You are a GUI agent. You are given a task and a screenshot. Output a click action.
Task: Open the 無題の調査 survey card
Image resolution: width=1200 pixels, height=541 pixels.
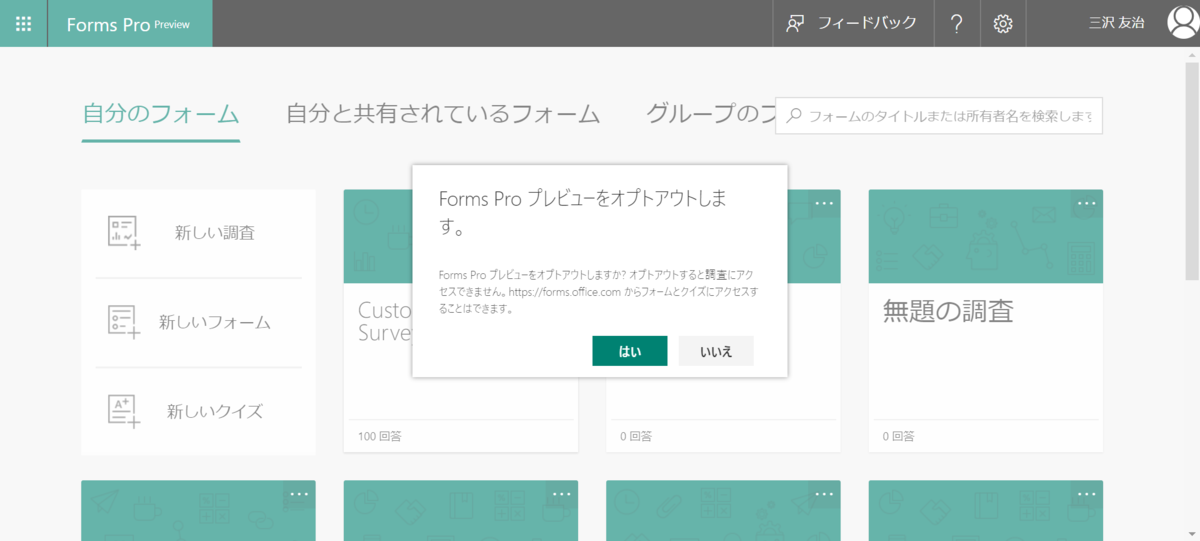click(986, 320)
